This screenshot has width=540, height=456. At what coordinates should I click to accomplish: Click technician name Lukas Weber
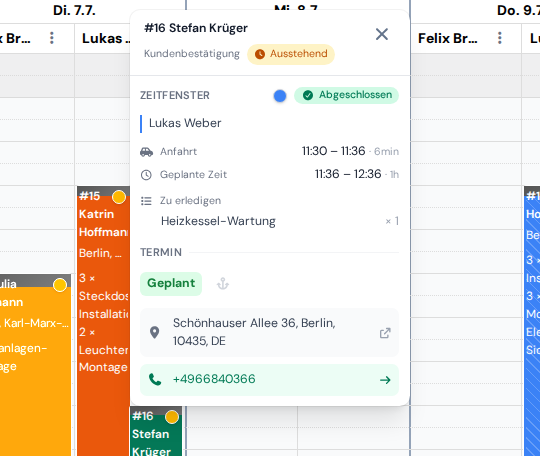point(185,123)
